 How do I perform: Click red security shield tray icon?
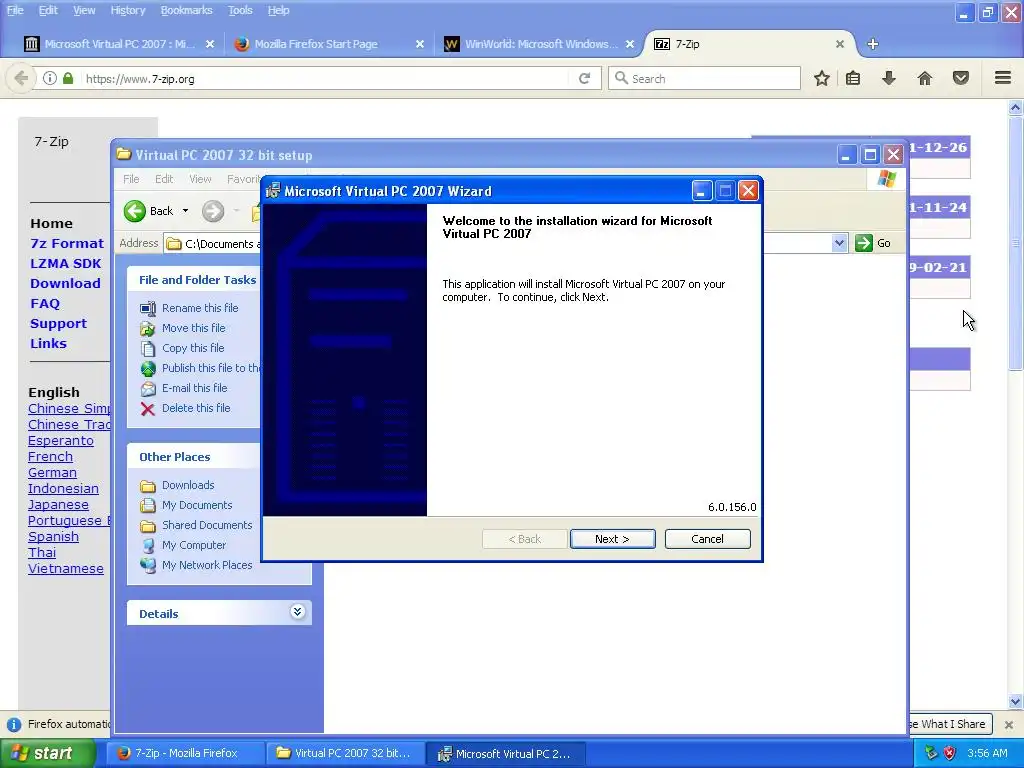(950, 754)
